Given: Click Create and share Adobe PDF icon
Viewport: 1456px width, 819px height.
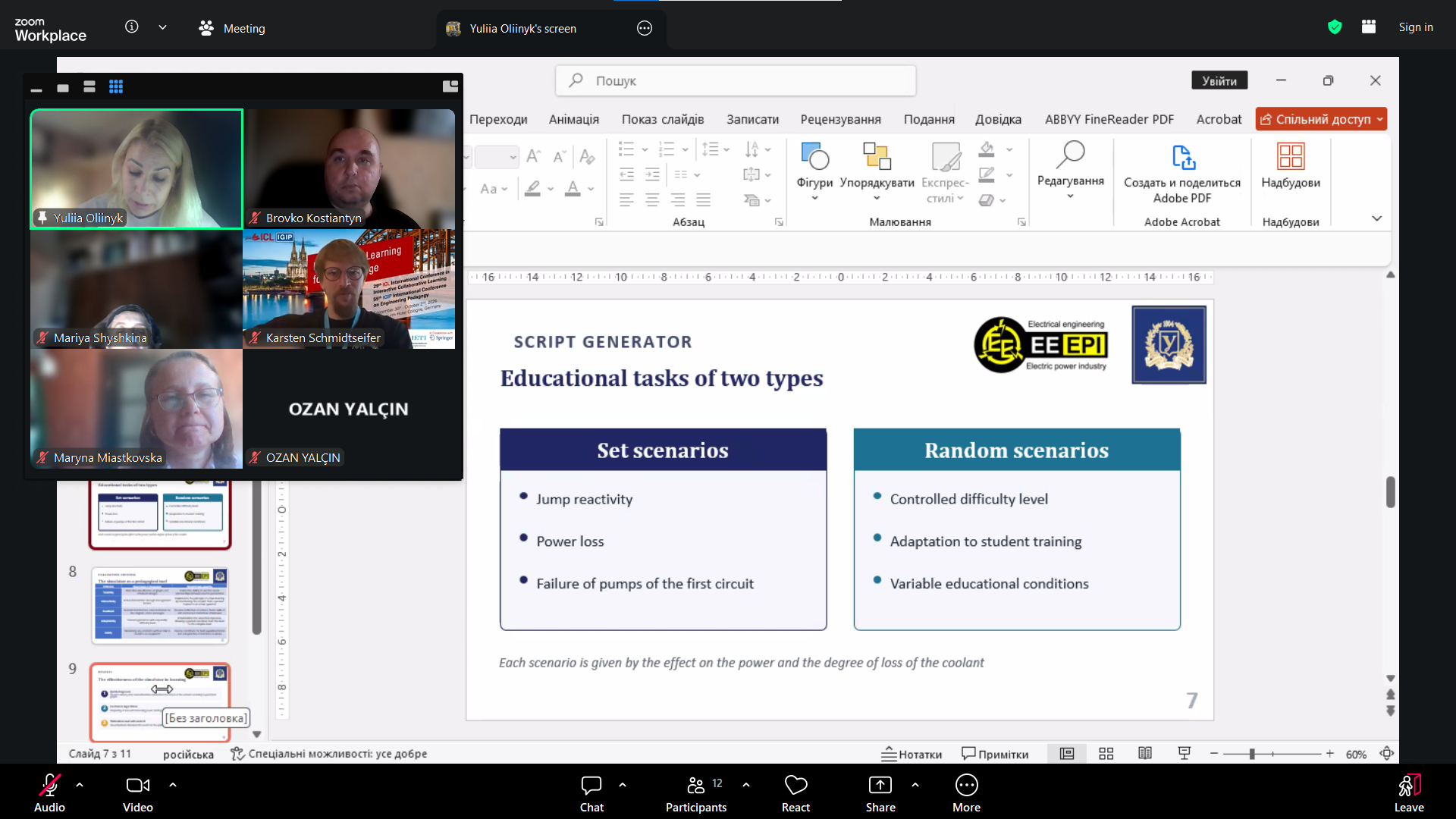Looking at the screenshot, I should click(1183, 157).
